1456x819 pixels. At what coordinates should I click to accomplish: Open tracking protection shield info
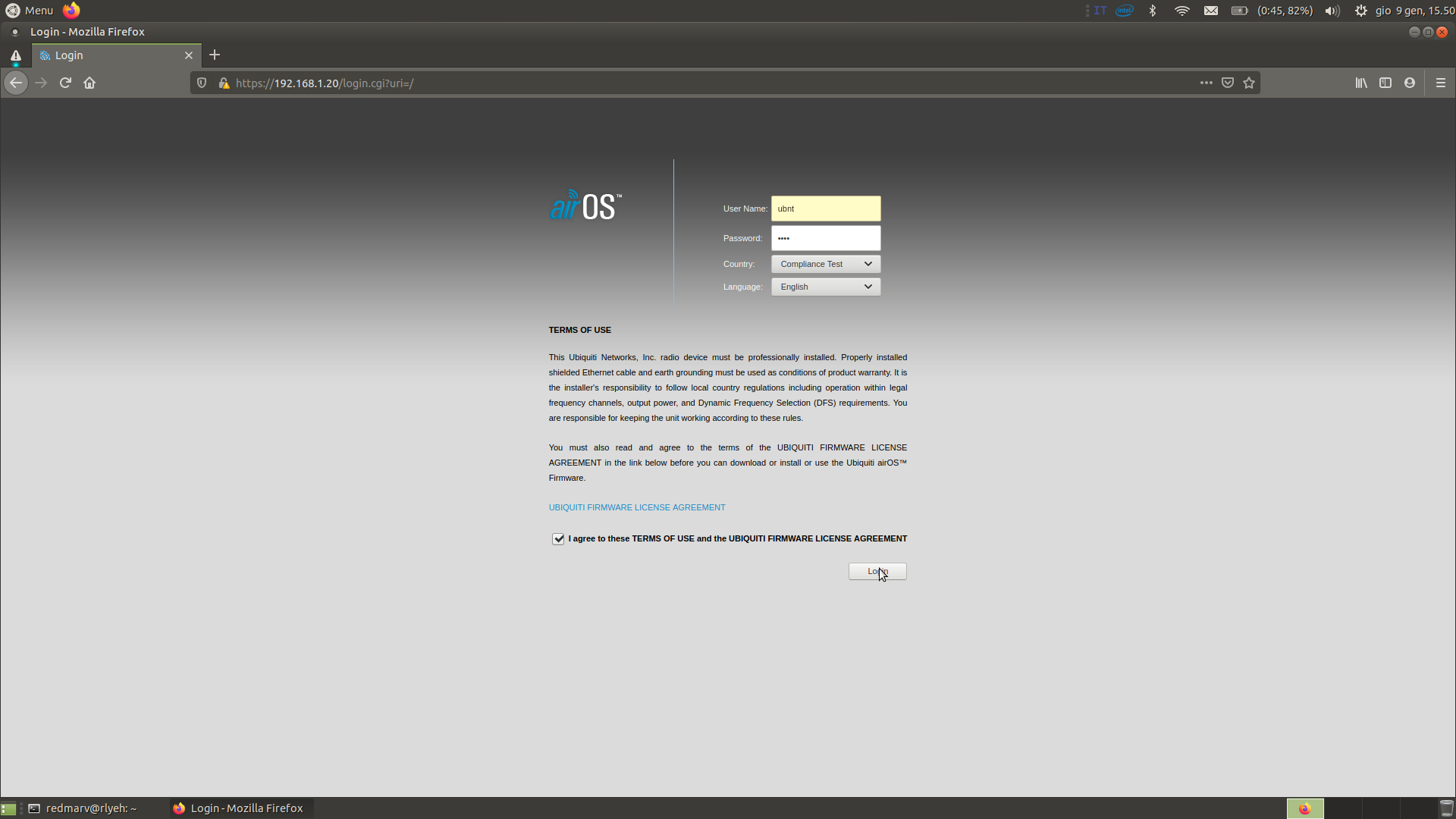pyautogui.click(x=202, y=83)
